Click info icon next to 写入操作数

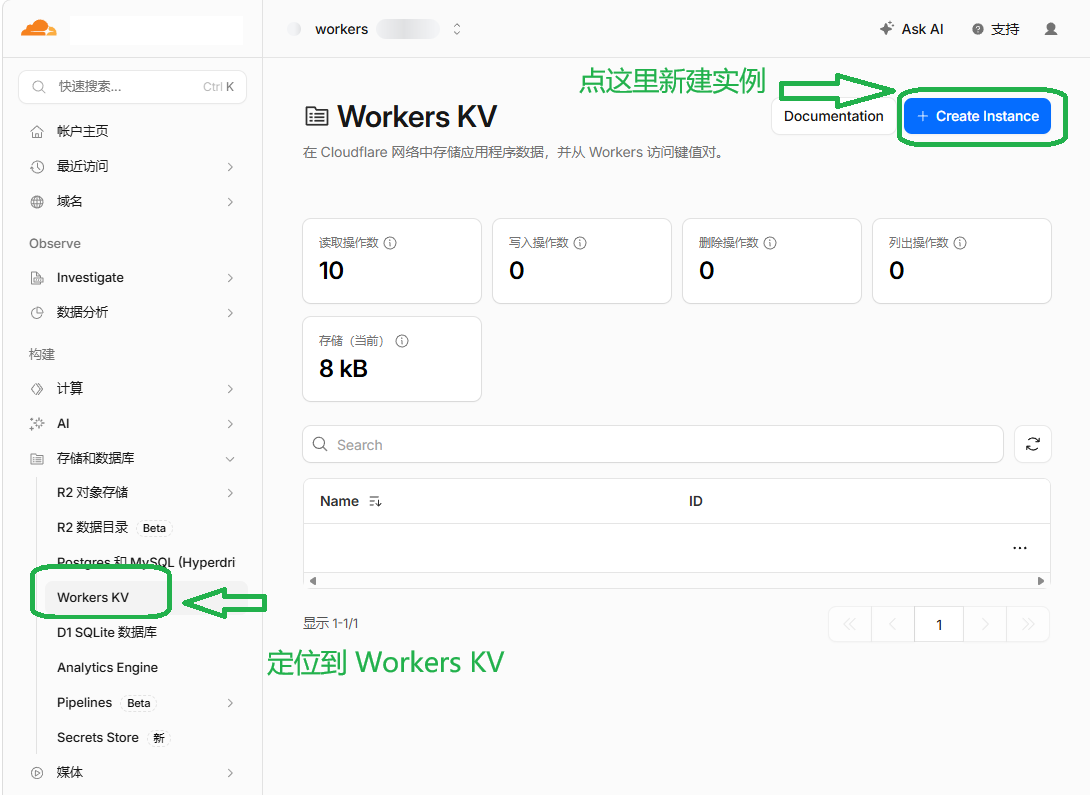pyautogui.click(x=580, y=243)
